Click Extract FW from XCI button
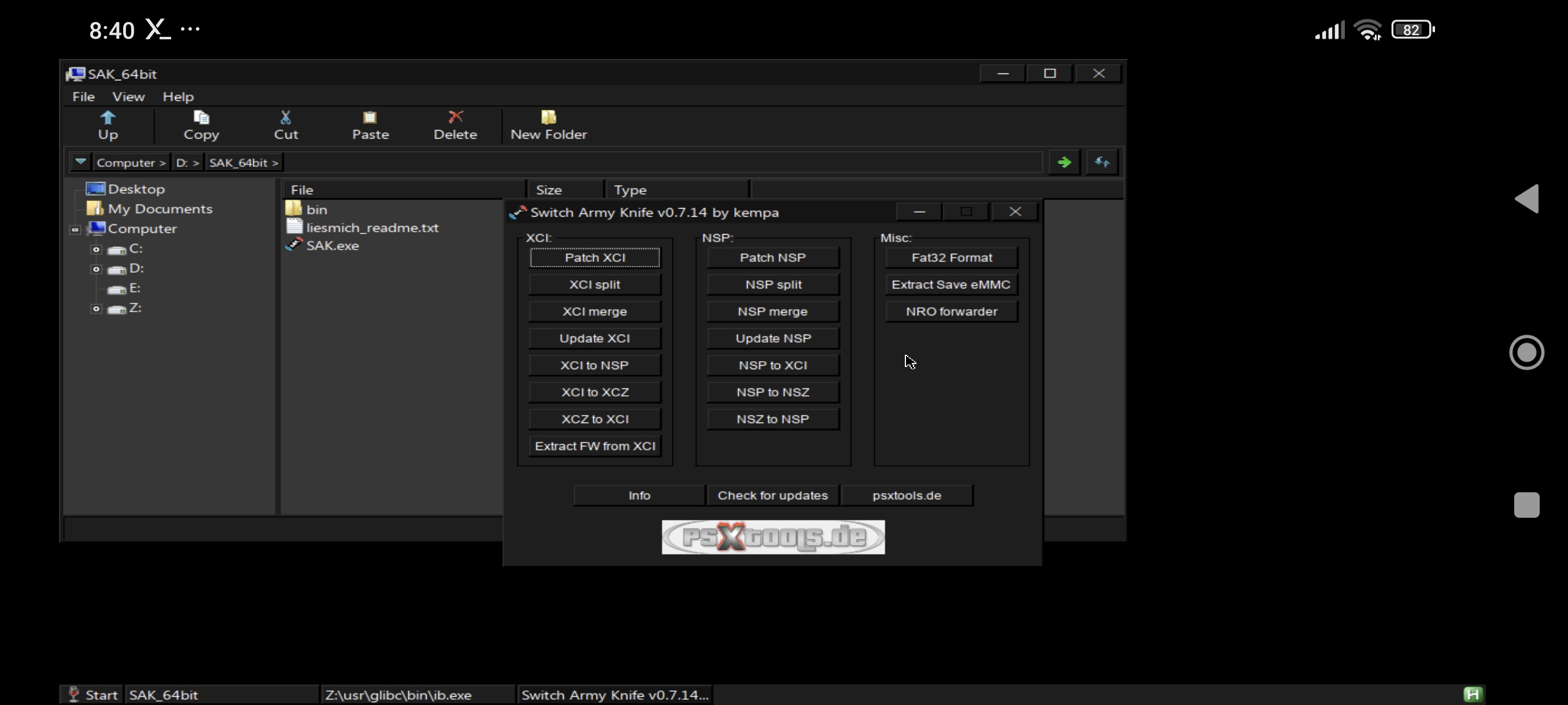 pos(595,446)
